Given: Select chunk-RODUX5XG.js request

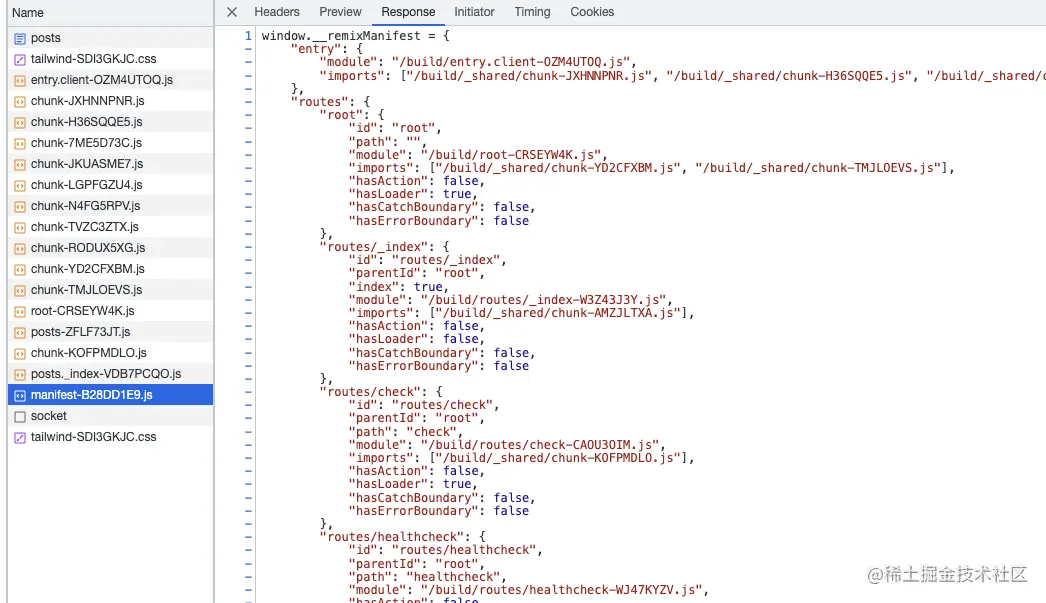Looking at the screenshot, I should pyautogui.click(x=111, y=248).
